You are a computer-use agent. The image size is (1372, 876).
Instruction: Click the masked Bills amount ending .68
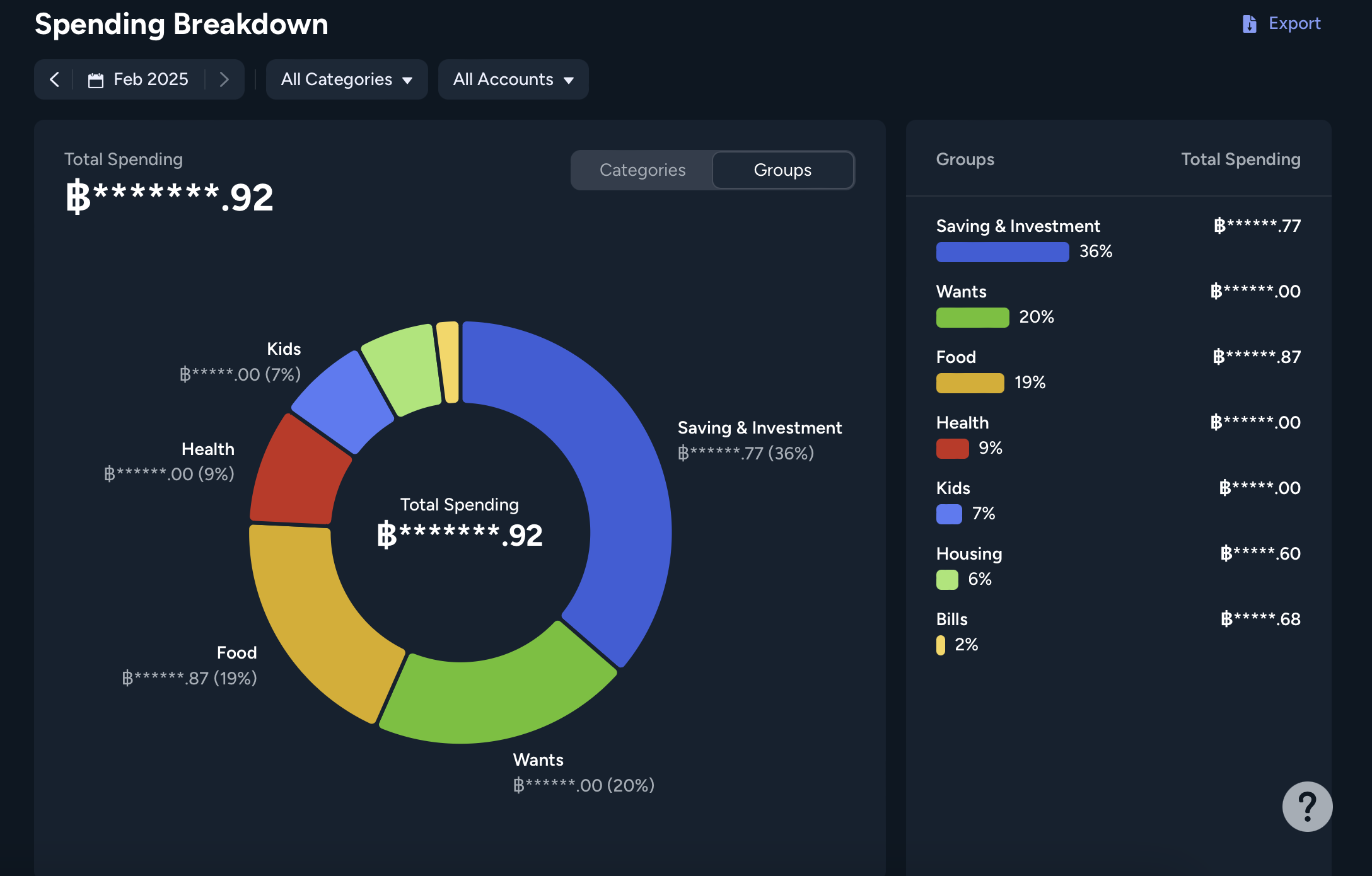(1261, 620)
